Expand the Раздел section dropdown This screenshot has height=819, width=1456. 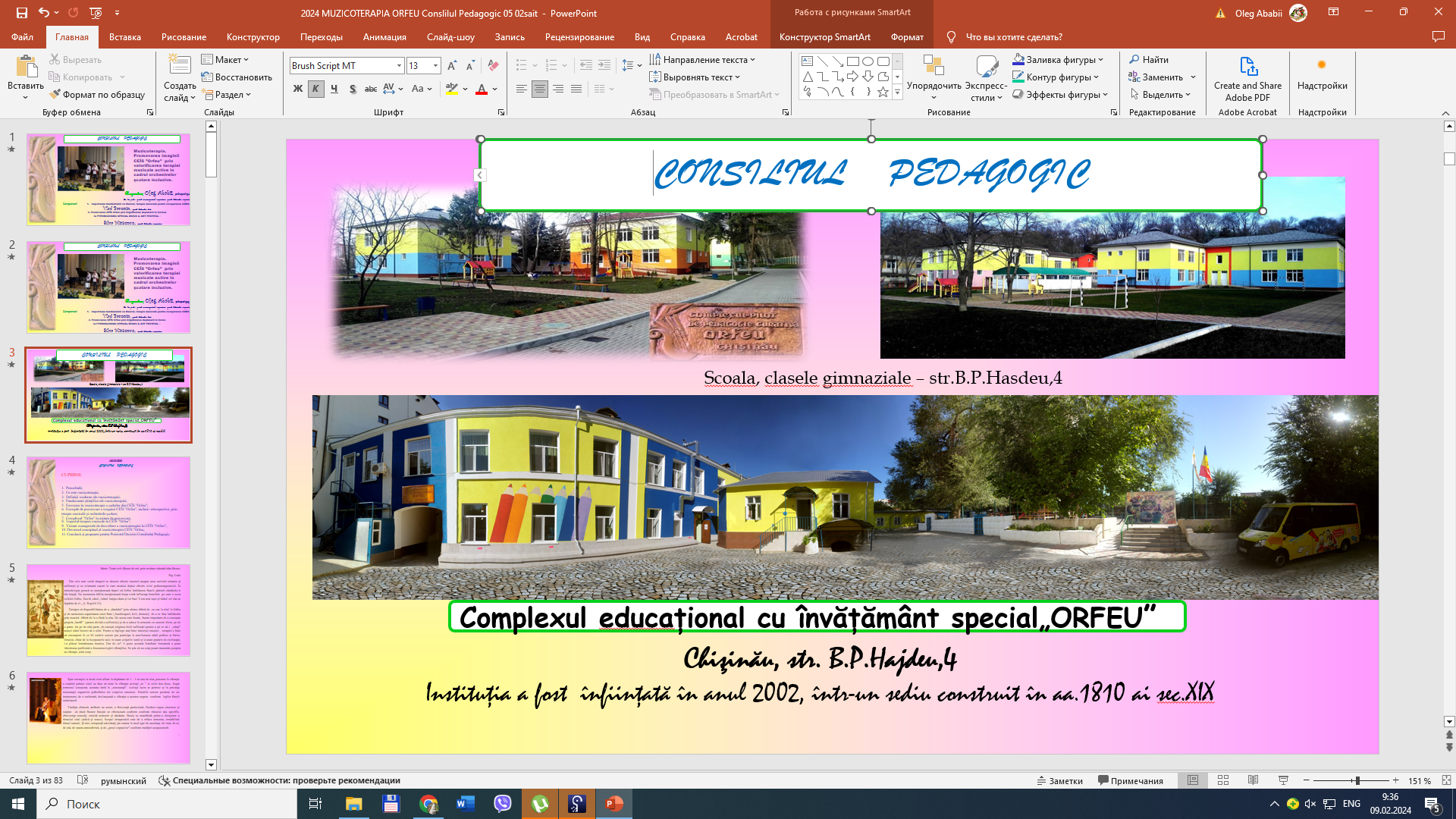point(226,95)
